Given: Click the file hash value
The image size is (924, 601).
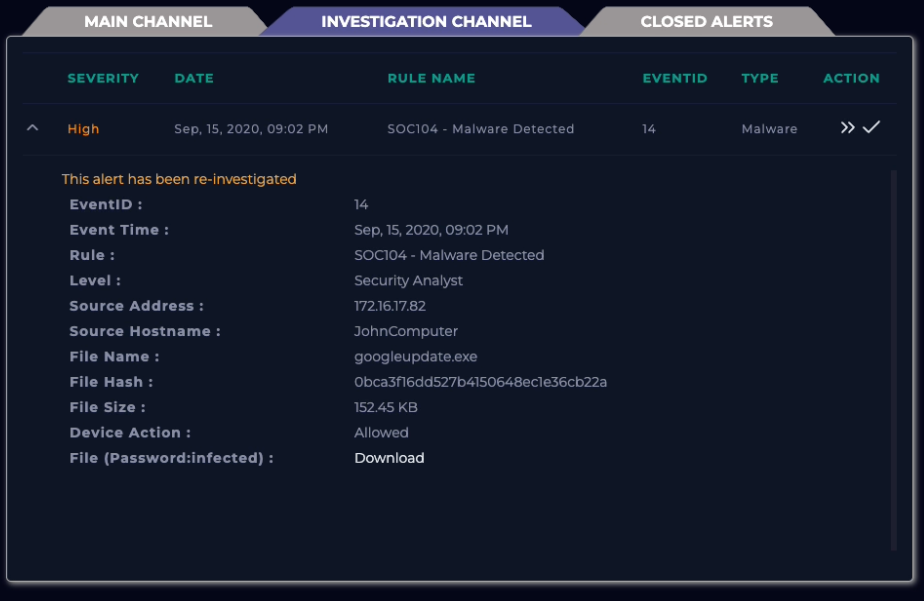Looking at the screenshot, I should (480, 382).
